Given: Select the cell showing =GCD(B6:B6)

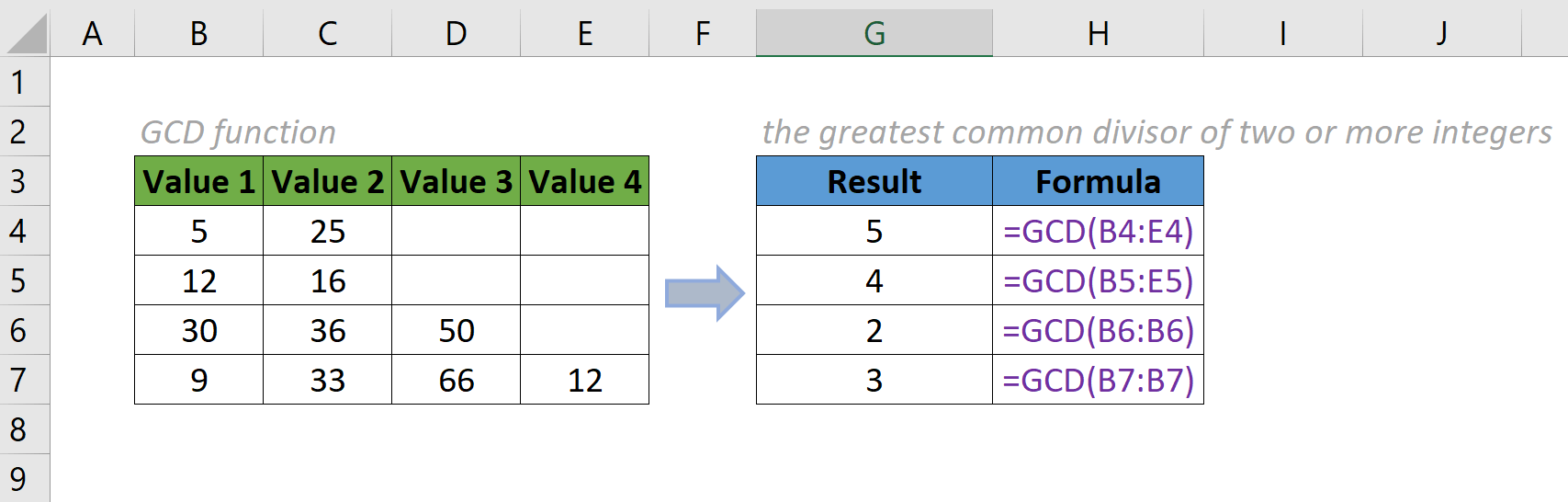Looking at the screenshot, I should click(1098, 330).
